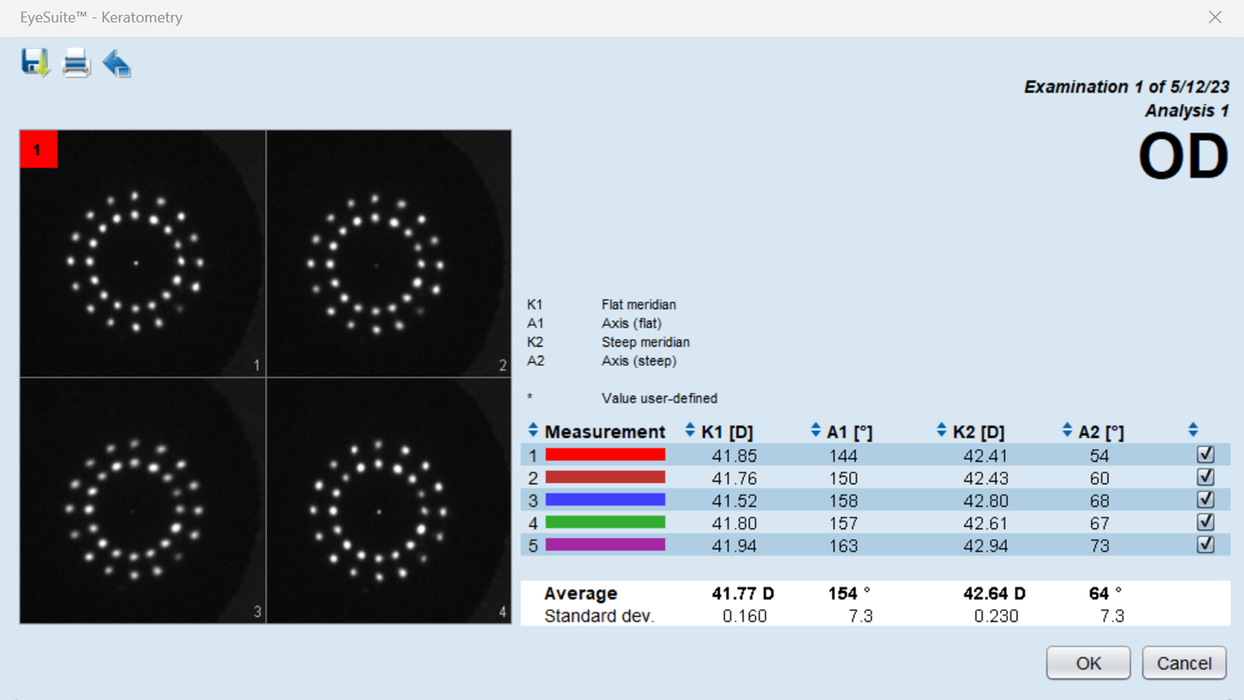Open keratometry image number 2

click(x=389, y=253)
